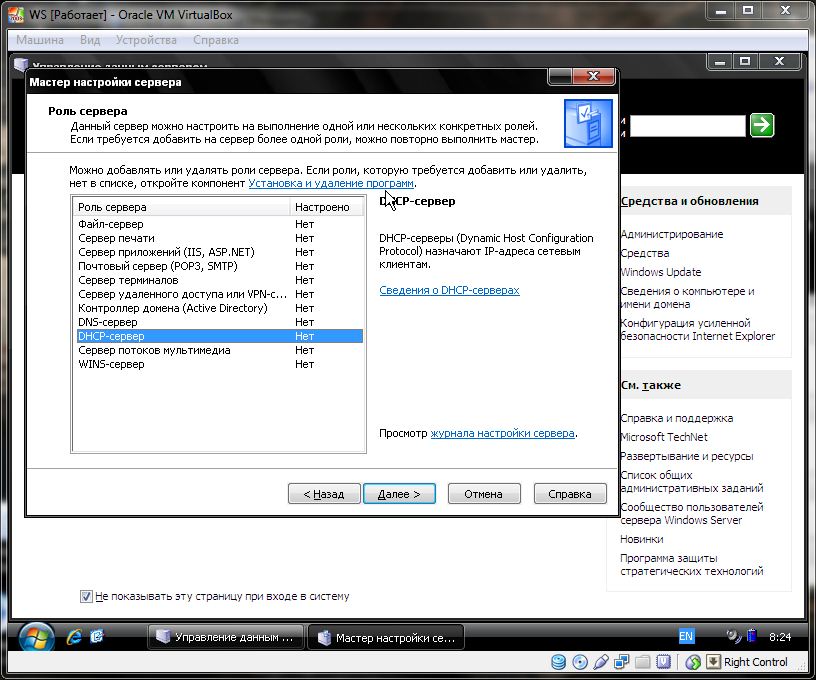Select the Контроллер домена (Active Directory) row
The image size is (816, 680).
(219, 309)
